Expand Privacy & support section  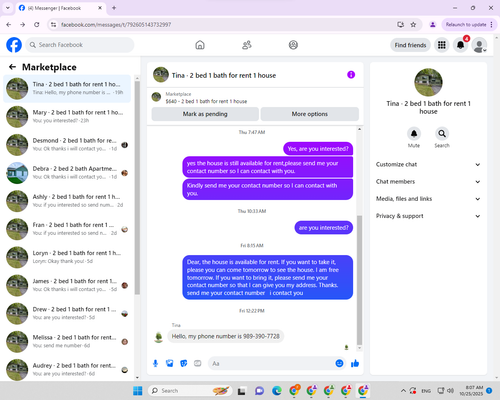(428, 216)
